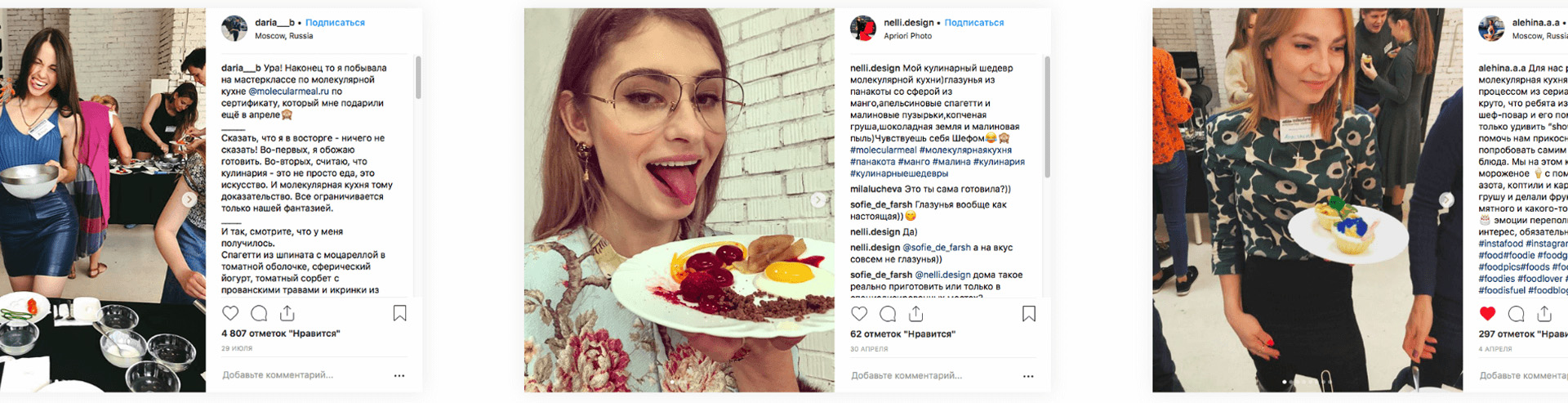Like the nelli.design post with heart icon

(x=859, y=314)
